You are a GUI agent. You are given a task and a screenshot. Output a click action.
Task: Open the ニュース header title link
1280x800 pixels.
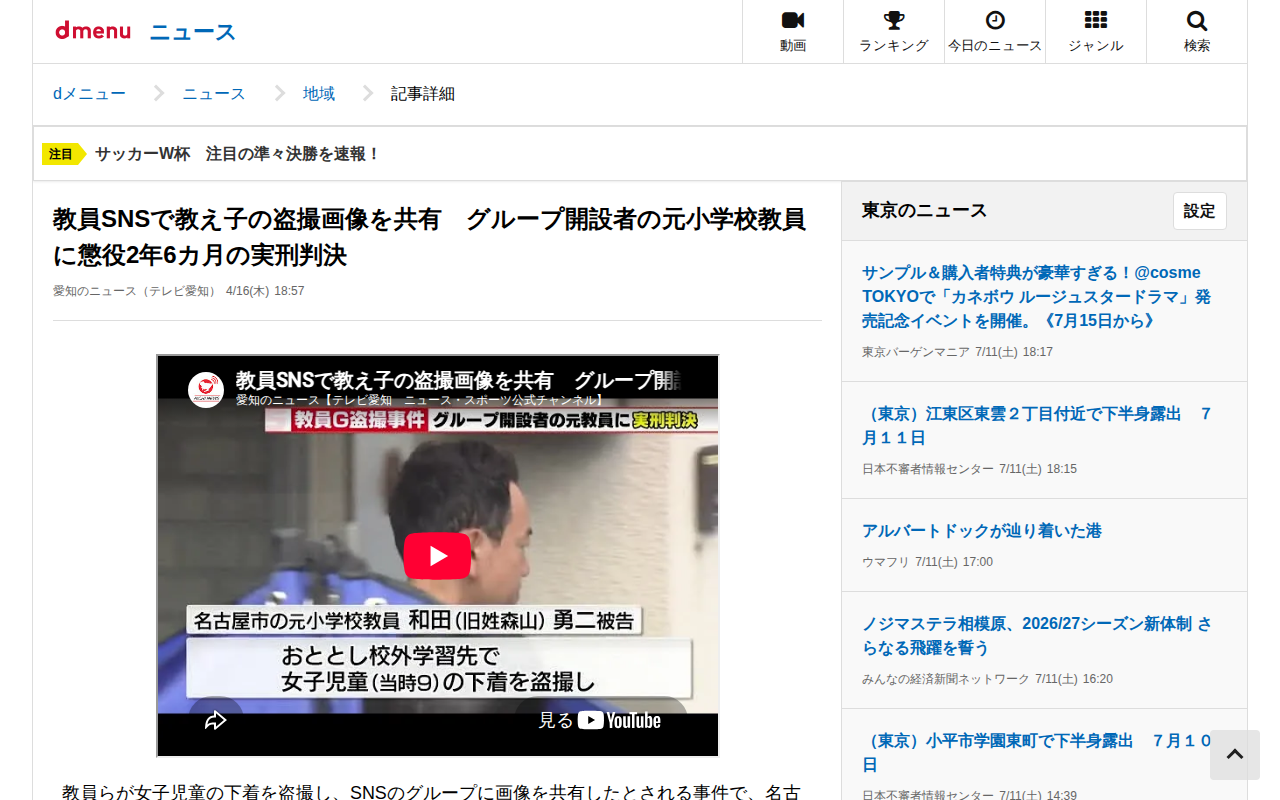(193, 32)
